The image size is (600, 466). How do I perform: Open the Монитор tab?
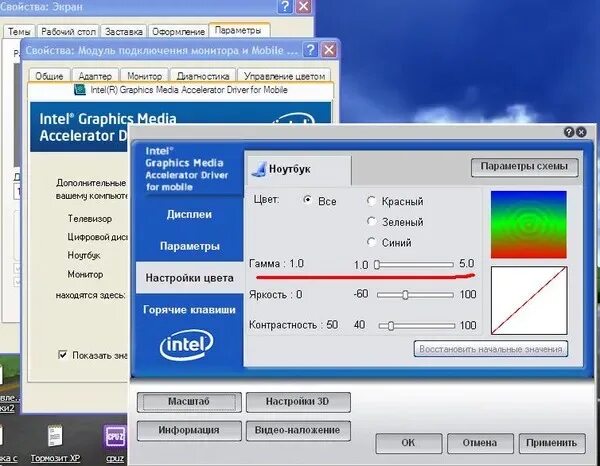[144, 76]
